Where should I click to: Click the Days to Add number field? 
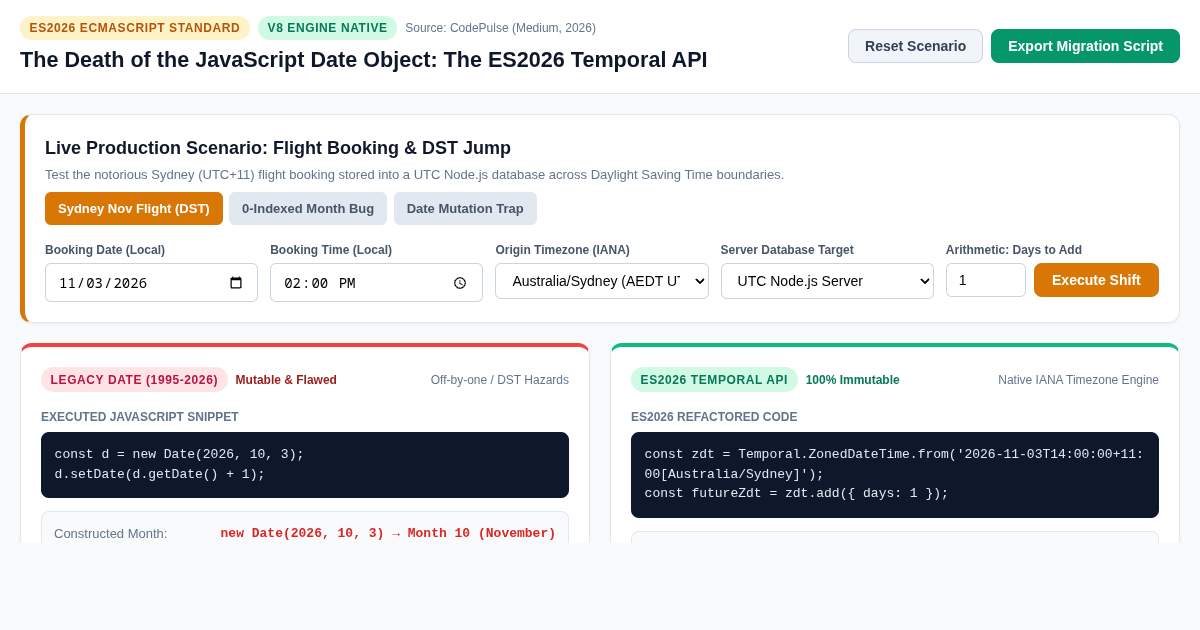coord(986,280)
